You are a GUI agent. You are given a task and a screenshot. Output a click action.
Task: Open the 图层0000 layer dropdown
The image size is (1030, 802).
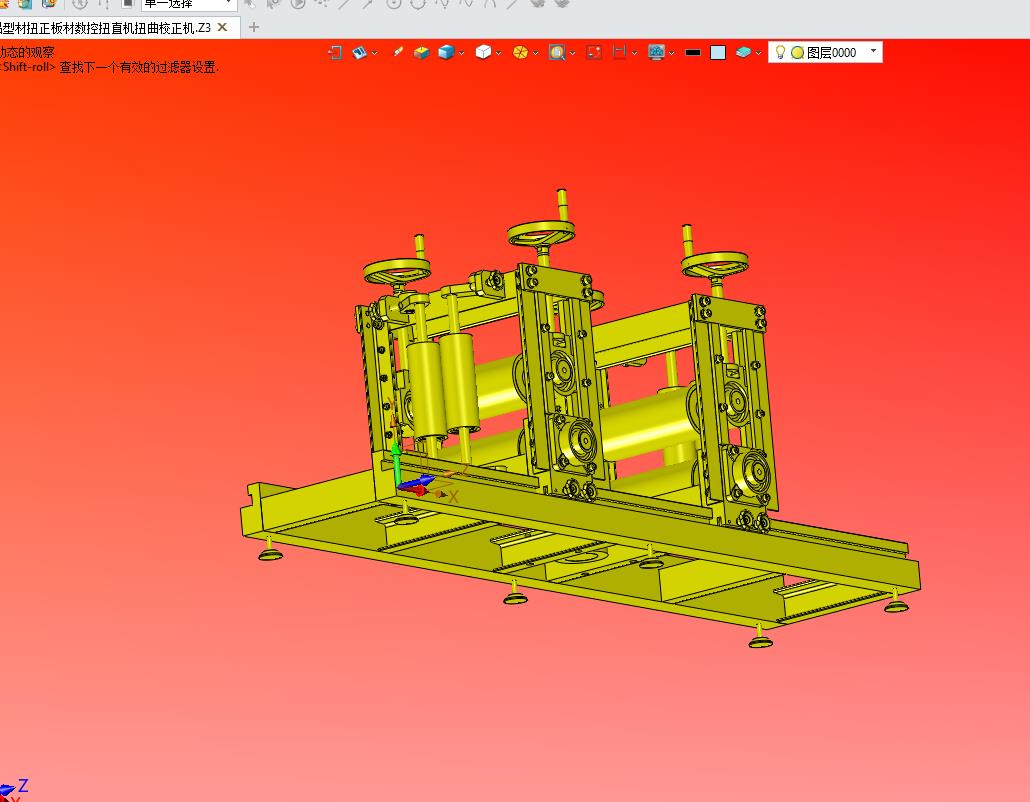(873, 50)
